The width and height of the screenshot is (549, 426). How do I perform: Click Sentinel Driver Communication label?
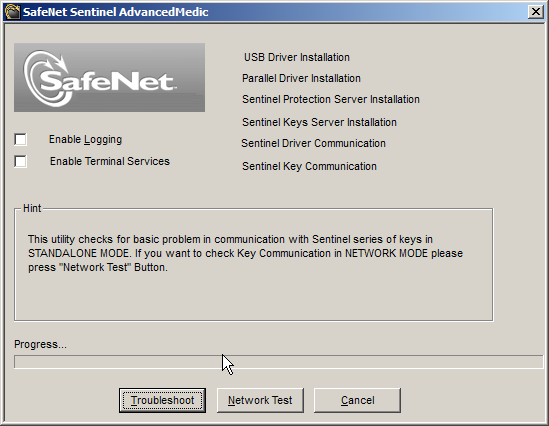(313, 143)
